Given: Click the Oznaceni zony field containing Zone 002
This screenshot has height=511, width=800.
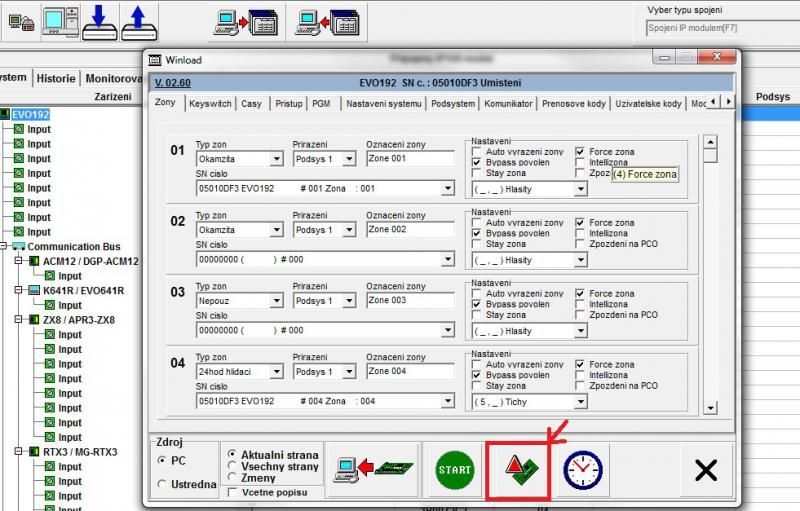Looking at the screenshot, I should pyautogui.click(x=409, y=229).
